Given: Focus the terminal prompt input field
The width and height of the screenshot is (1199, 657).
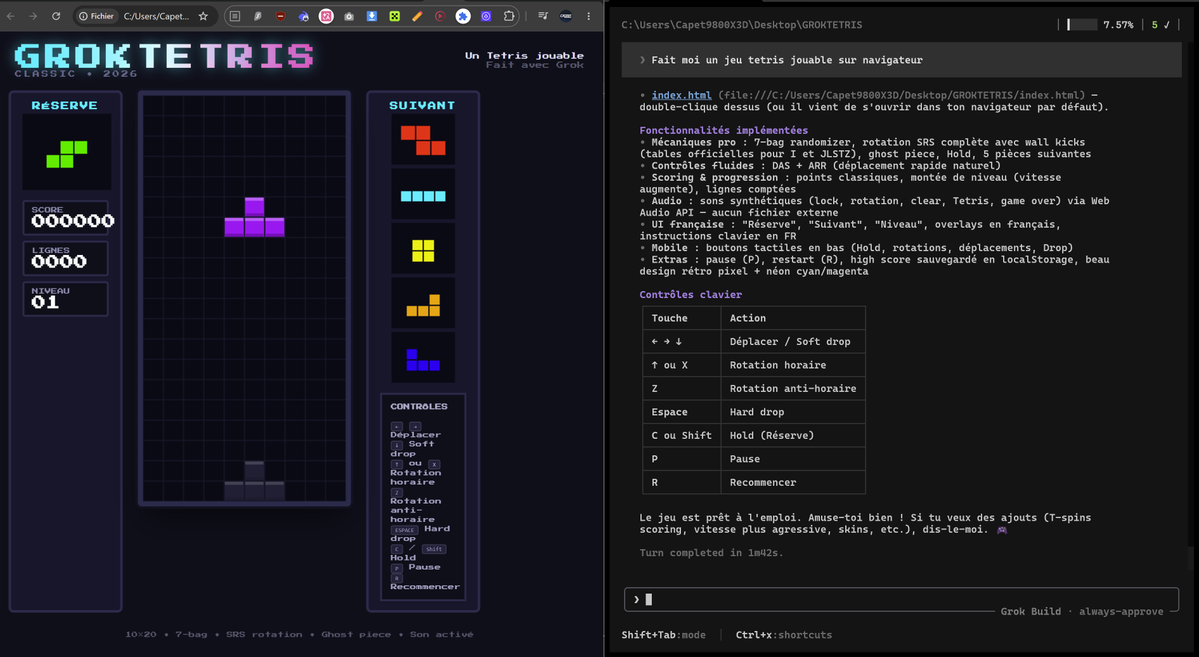Looking at the screenshot, I should 902,600.
